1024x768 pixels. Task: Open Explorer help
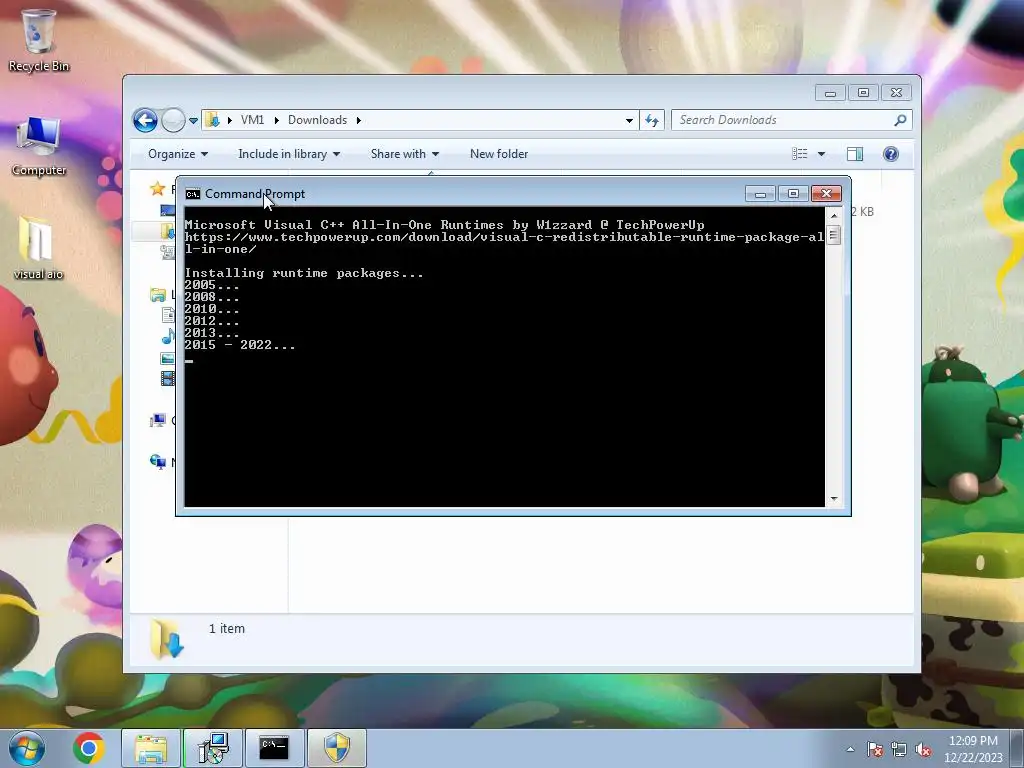891,154
